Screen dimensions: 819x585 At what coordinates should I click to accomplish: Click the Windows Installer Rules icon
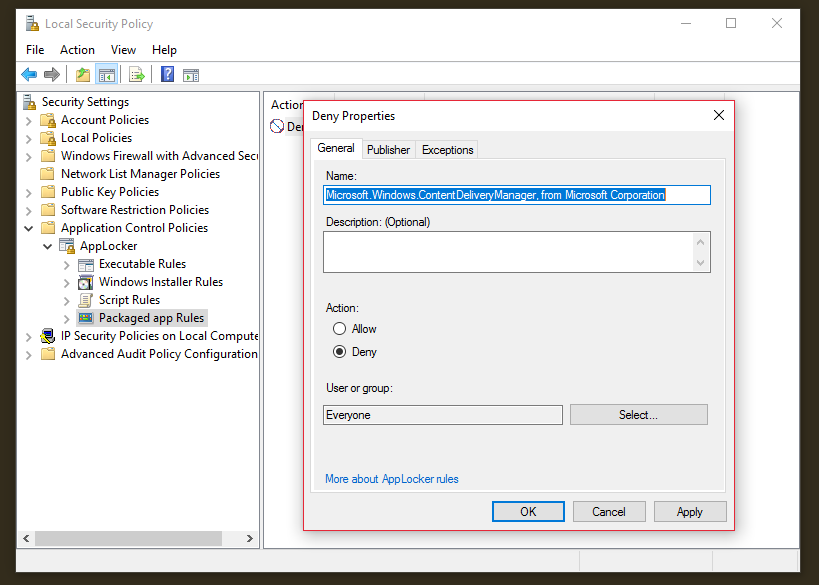(86, 282)
